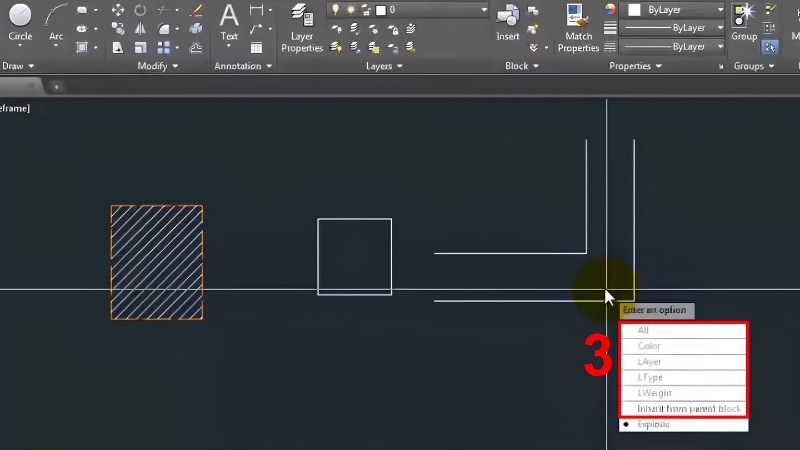800x450 pixels.
Task: Activate the Array tool
Action: pos(164,47)
